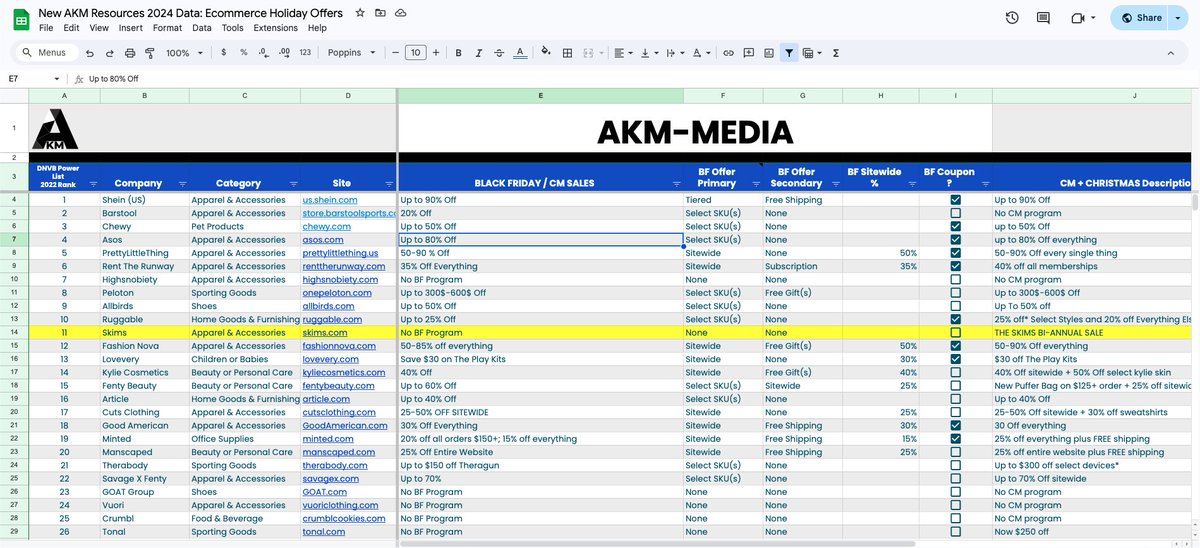Image resolution: width=1200 pixels, height=548 pixels.
Task: Open the allbirds.com link
Action: pos(329,306)
